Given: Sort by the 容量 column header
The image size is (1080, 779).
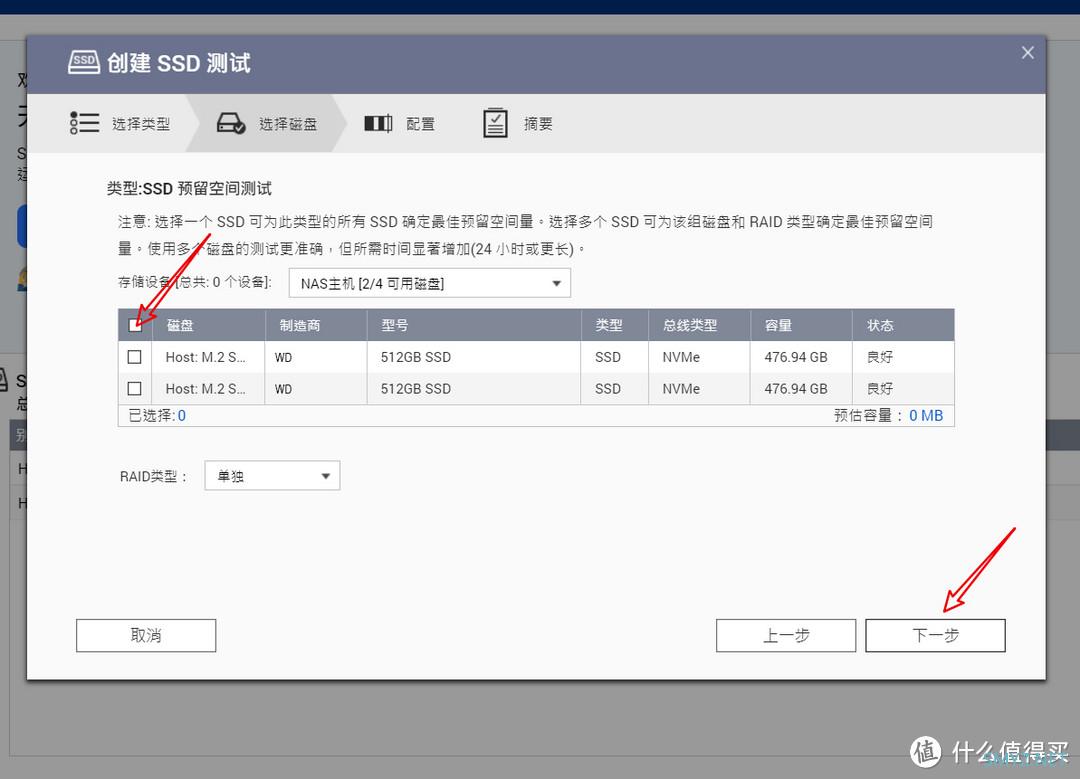Looking at the screenshot, I should pos(778,325).
